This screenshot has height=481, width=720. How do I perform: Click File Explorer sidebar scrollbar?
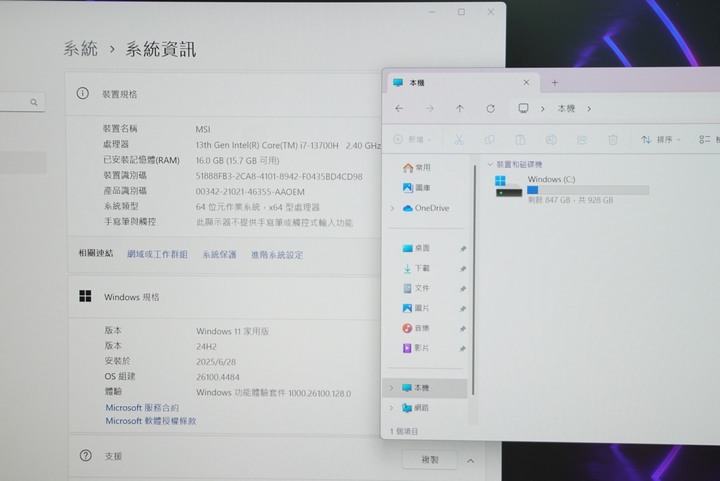pos(473,280)
